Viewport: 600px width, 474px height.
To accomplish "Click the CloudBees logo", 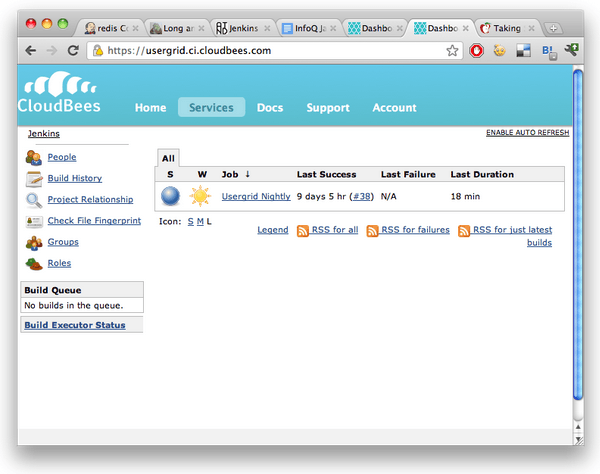I will tap(59, 92).
